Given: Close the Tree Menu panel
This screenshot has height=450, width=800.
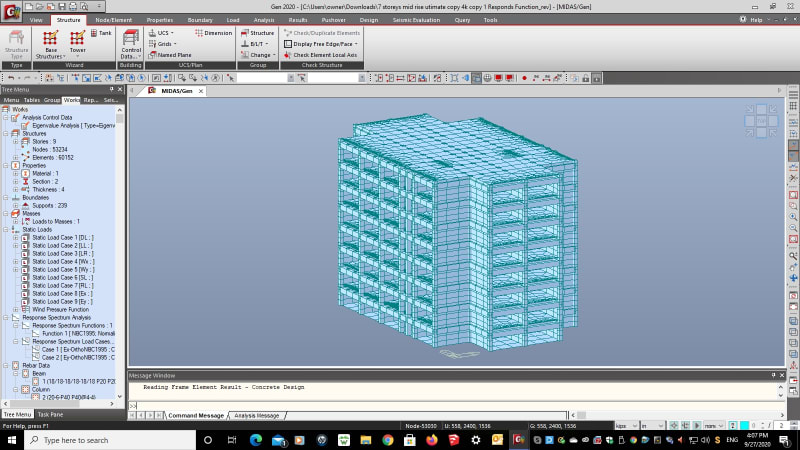Looking at the screenshot, I should [120, 89].
